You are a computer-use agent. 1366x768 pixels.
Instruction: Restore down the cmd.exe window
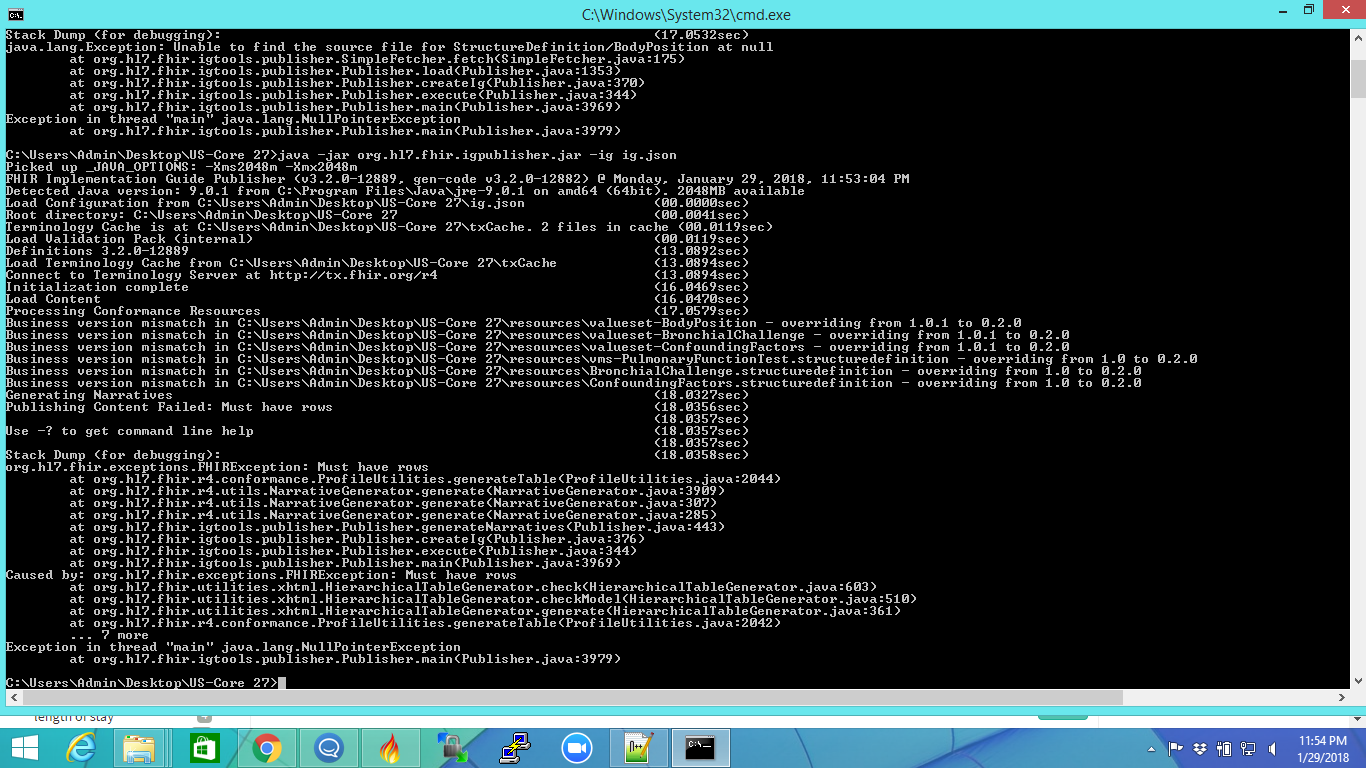point(1308,11)
